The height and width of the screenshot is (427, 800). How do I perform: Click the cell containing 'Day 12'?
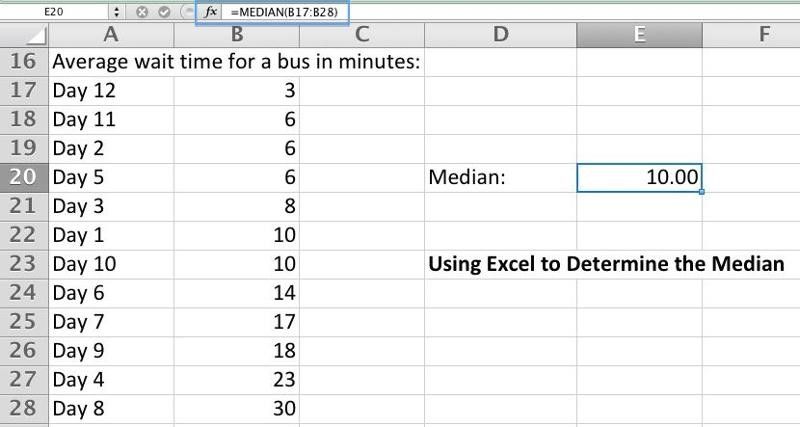110,91
